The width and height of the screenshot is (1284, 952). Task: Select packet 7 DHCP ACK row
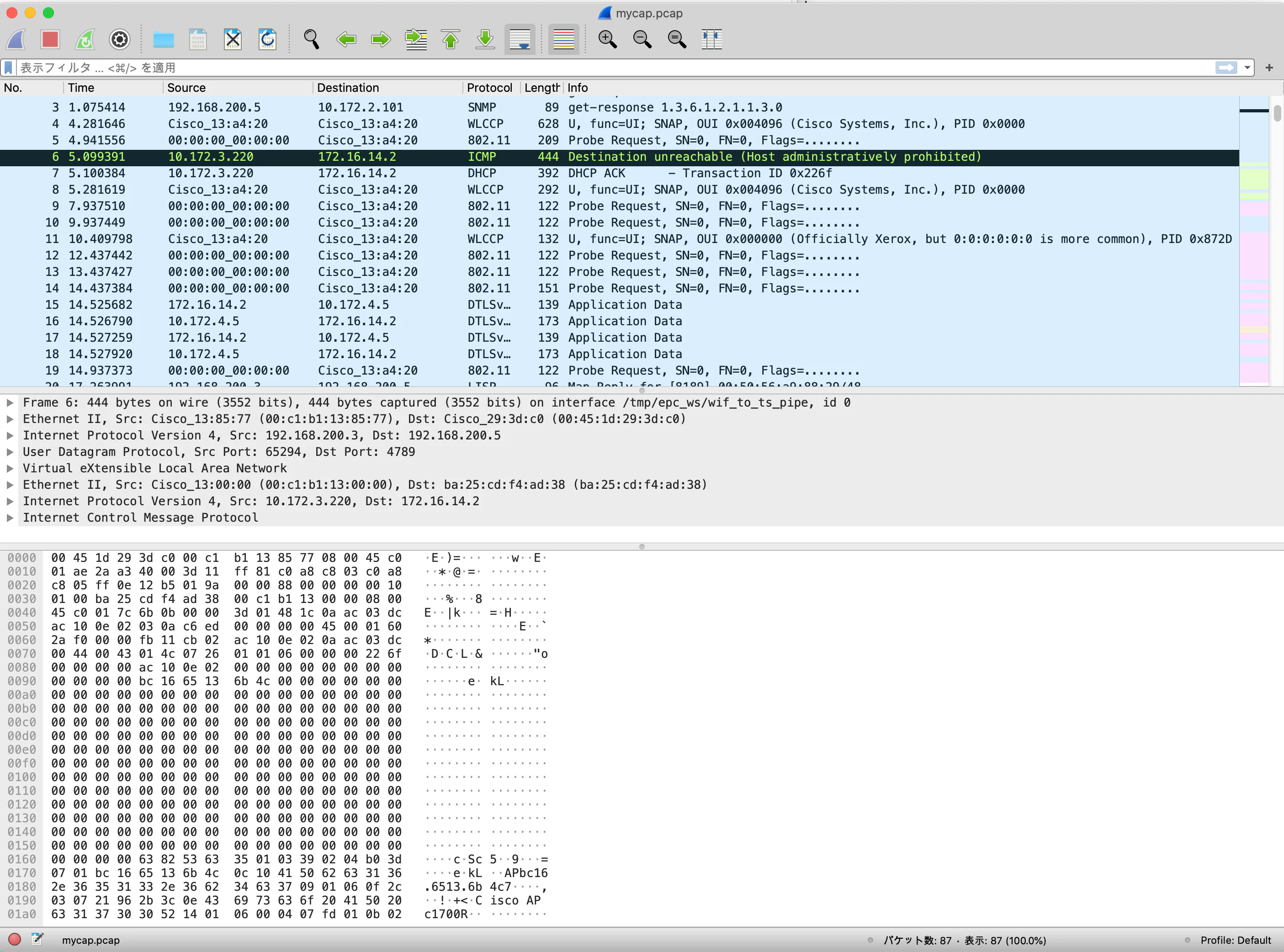click(x=620, y=174)
